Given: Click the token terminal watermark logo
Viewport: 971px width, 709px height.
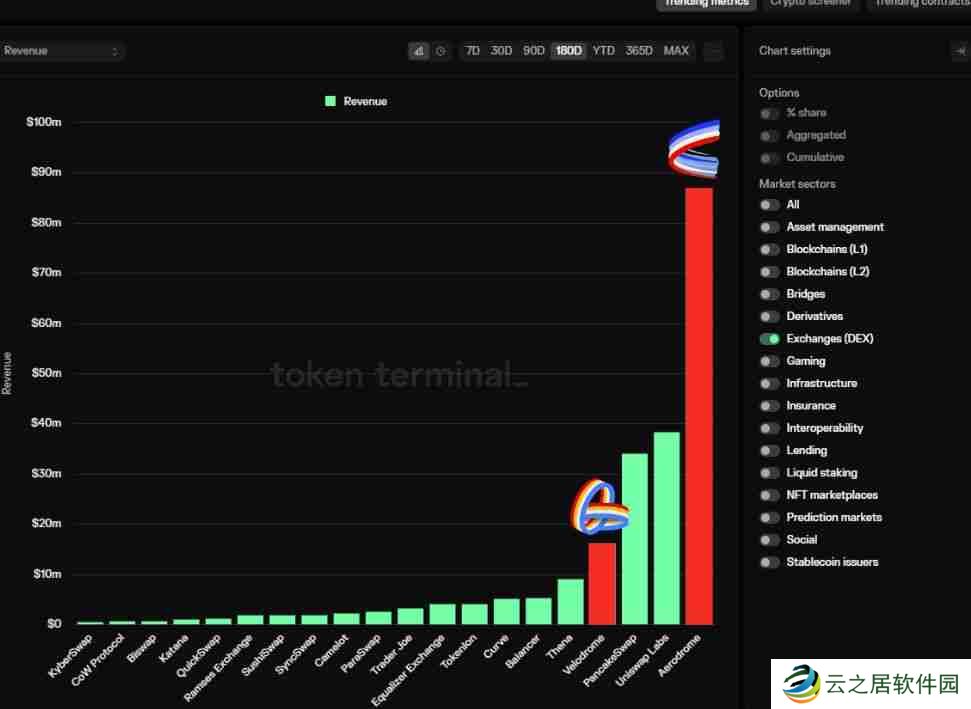Looking at the screenshot, I should tap(397, 375).
